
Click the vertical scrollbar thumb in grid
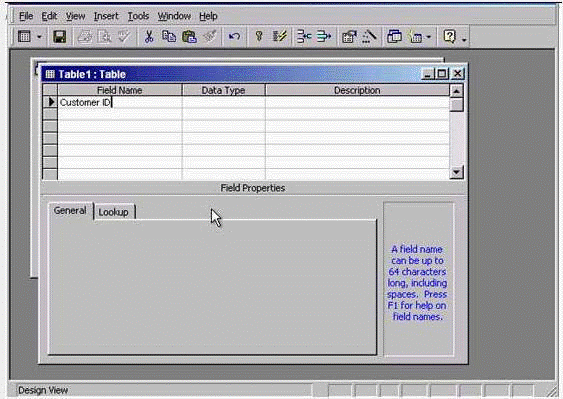pyautogui.click(x=456, y=105)
